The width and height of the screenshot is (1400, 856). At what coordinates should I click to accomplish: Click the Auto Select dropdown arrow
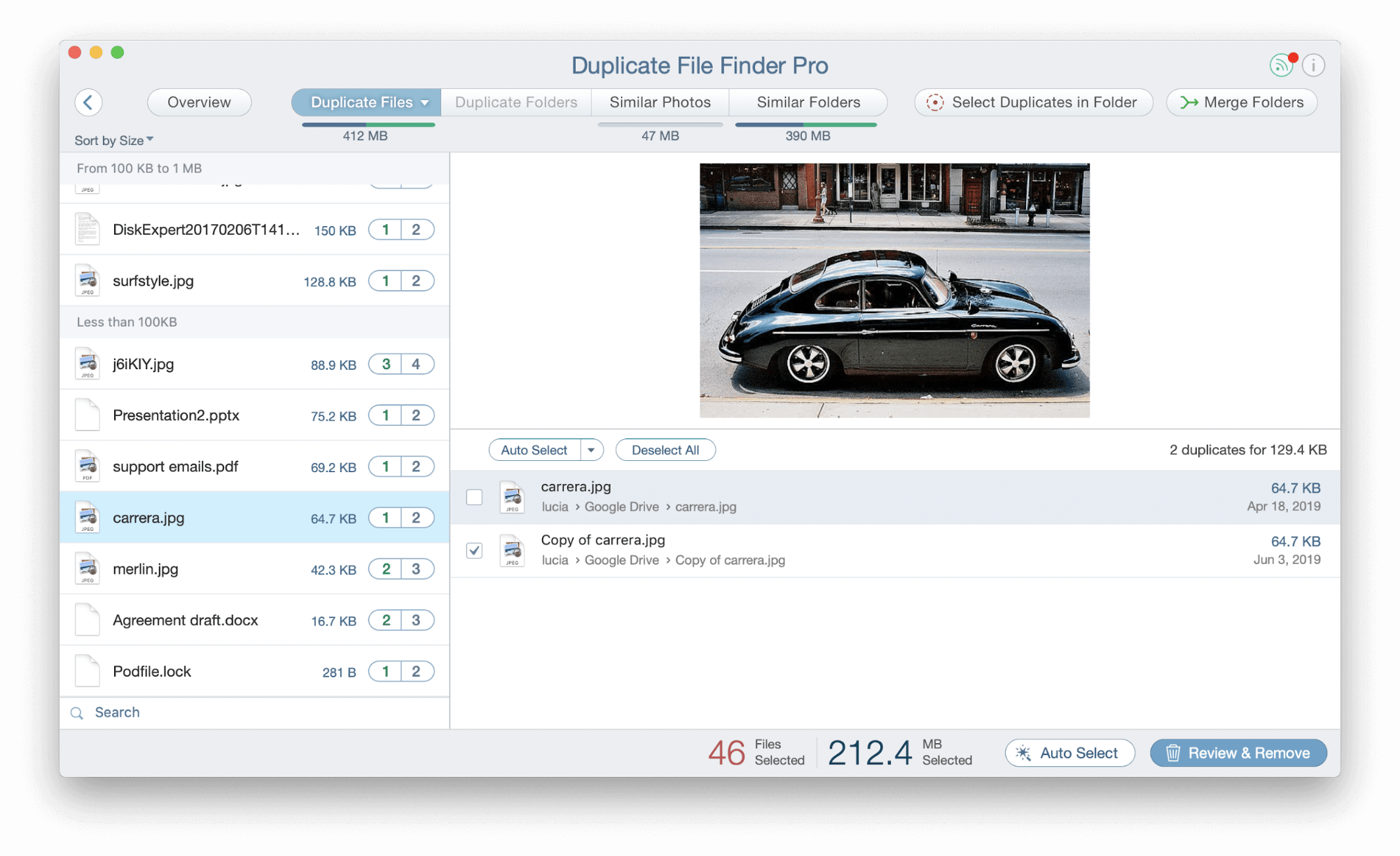pos(591,450)
